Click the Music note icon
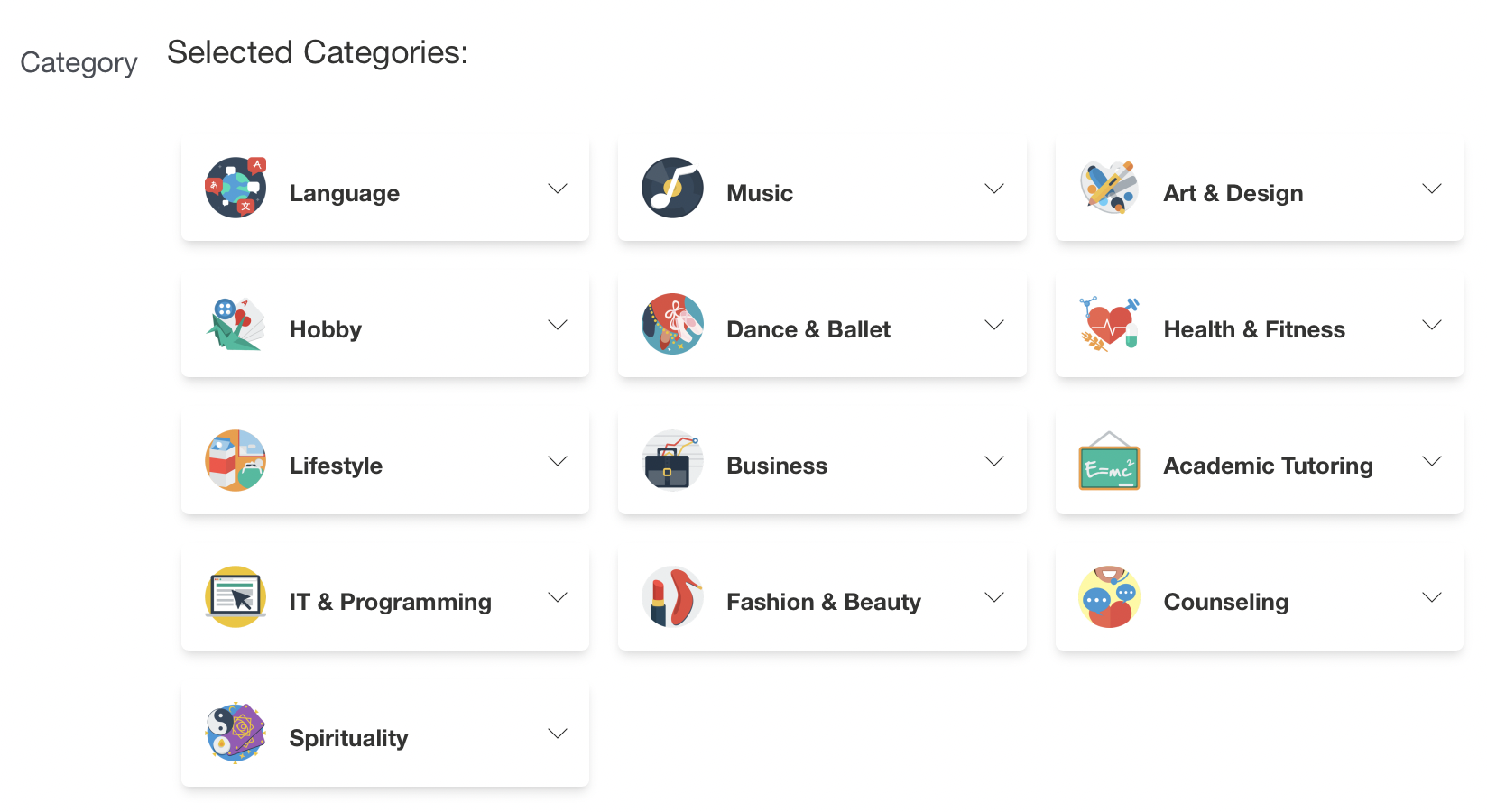Image resolution: width=1487 pixels, height=812 pixels. tap(672, 188)
